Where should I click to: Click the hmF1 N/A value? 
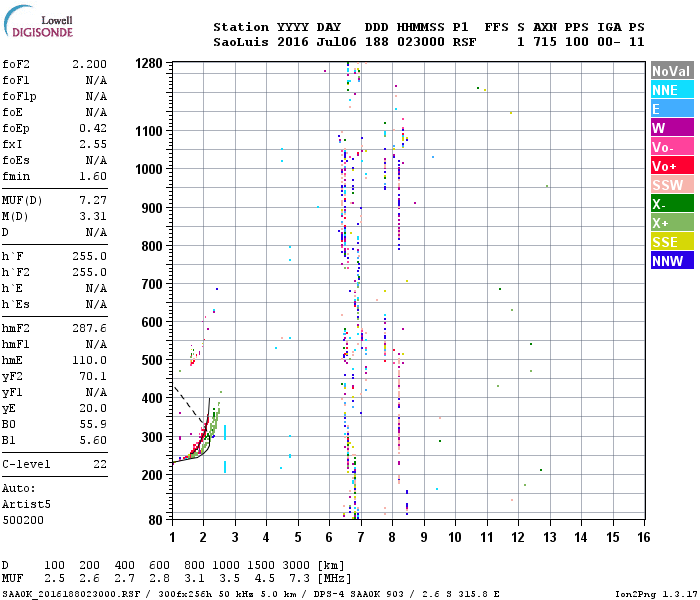96,344
